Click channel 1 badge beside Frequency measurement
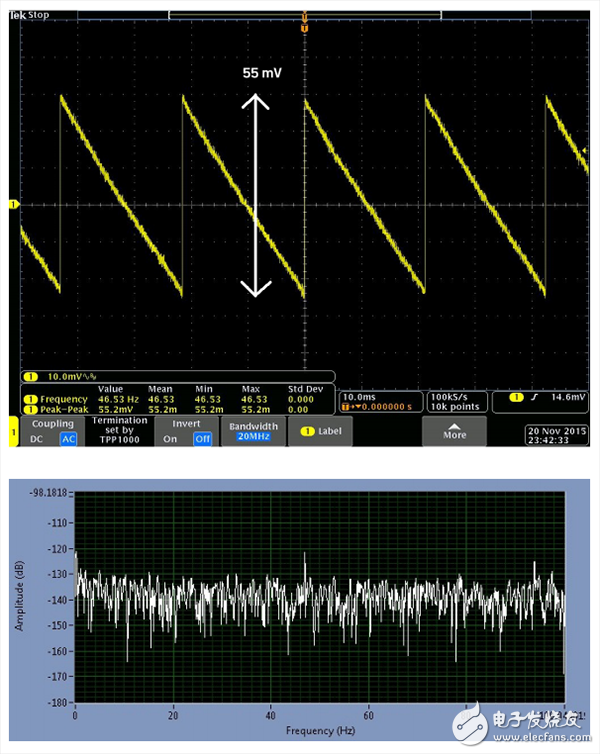Image resolution: width=600 pixels, height=754 pixels. tap(29, 398)
